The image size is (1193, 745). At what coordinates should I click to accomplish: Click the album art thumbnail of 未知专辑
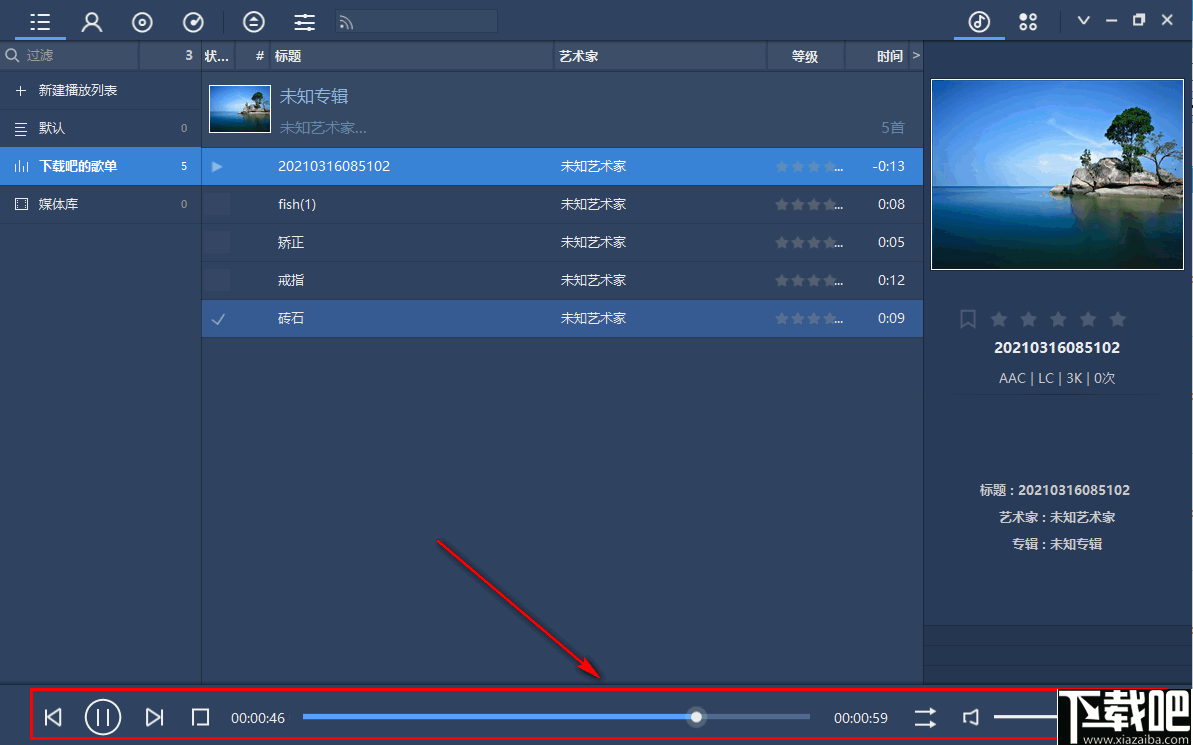coord(239,108)
